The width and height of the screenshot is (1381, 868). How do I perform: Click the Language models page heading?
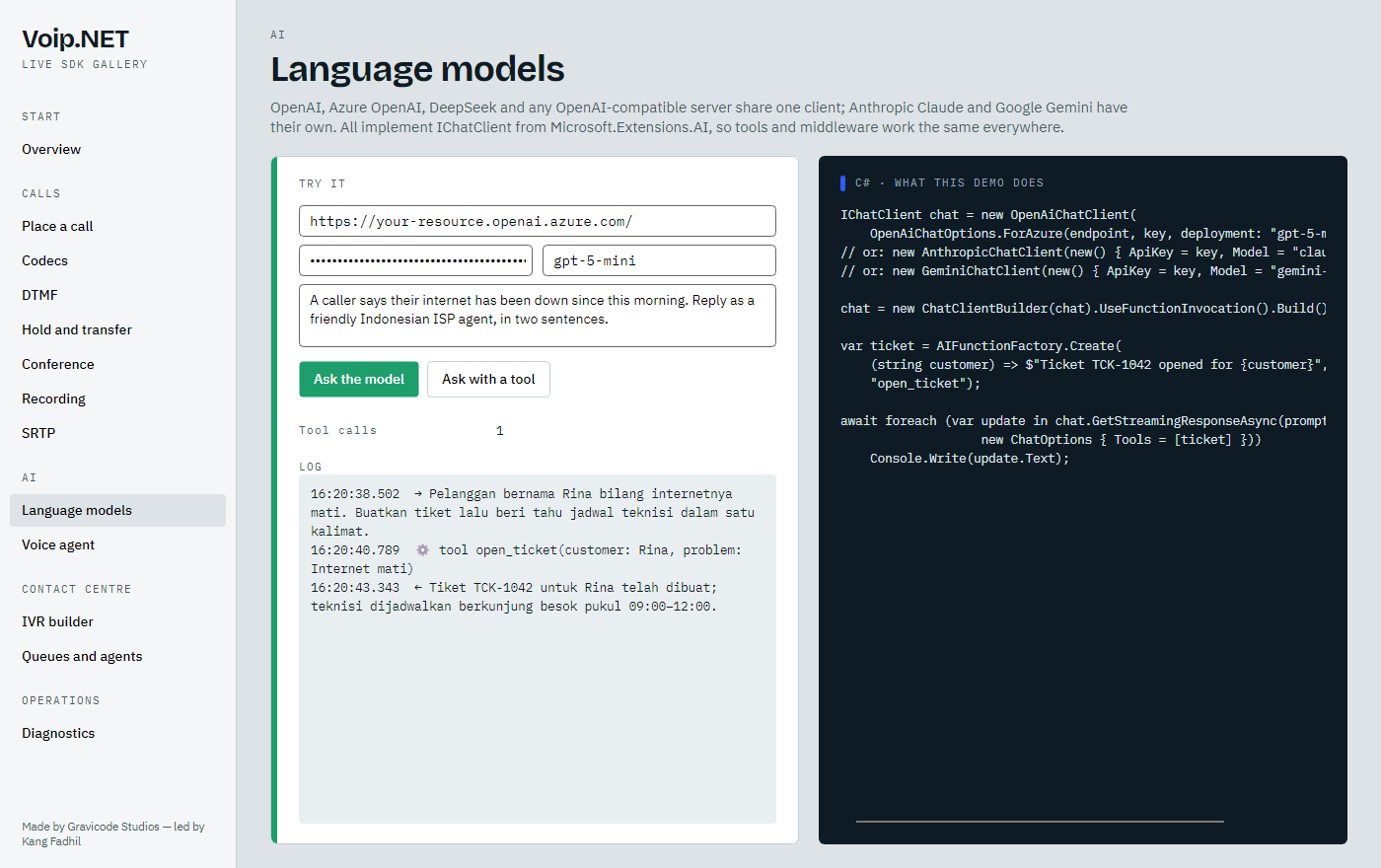[417, 69]
